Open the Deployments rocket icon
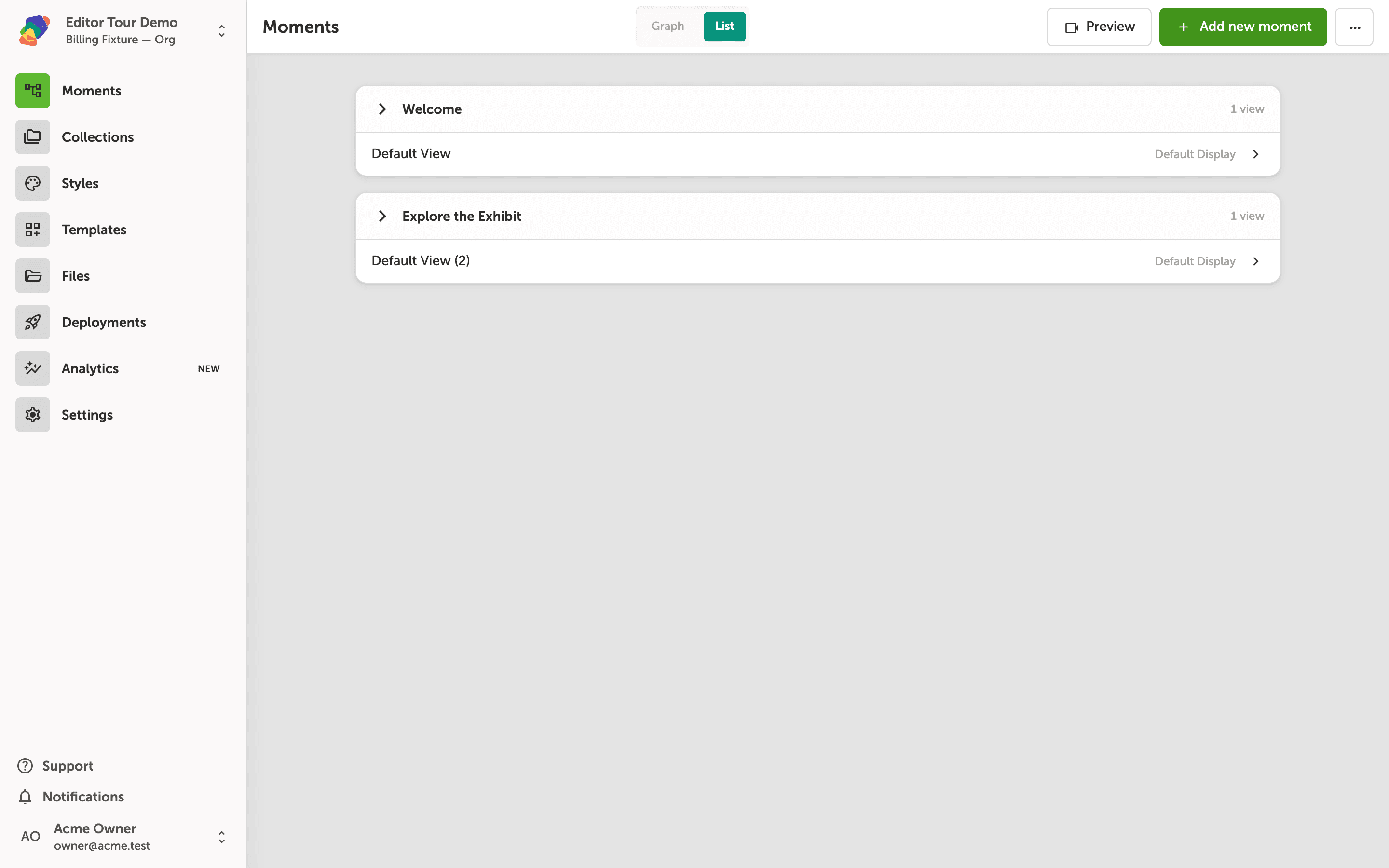Screen dimensions: 1389x868 click(33, 322)
